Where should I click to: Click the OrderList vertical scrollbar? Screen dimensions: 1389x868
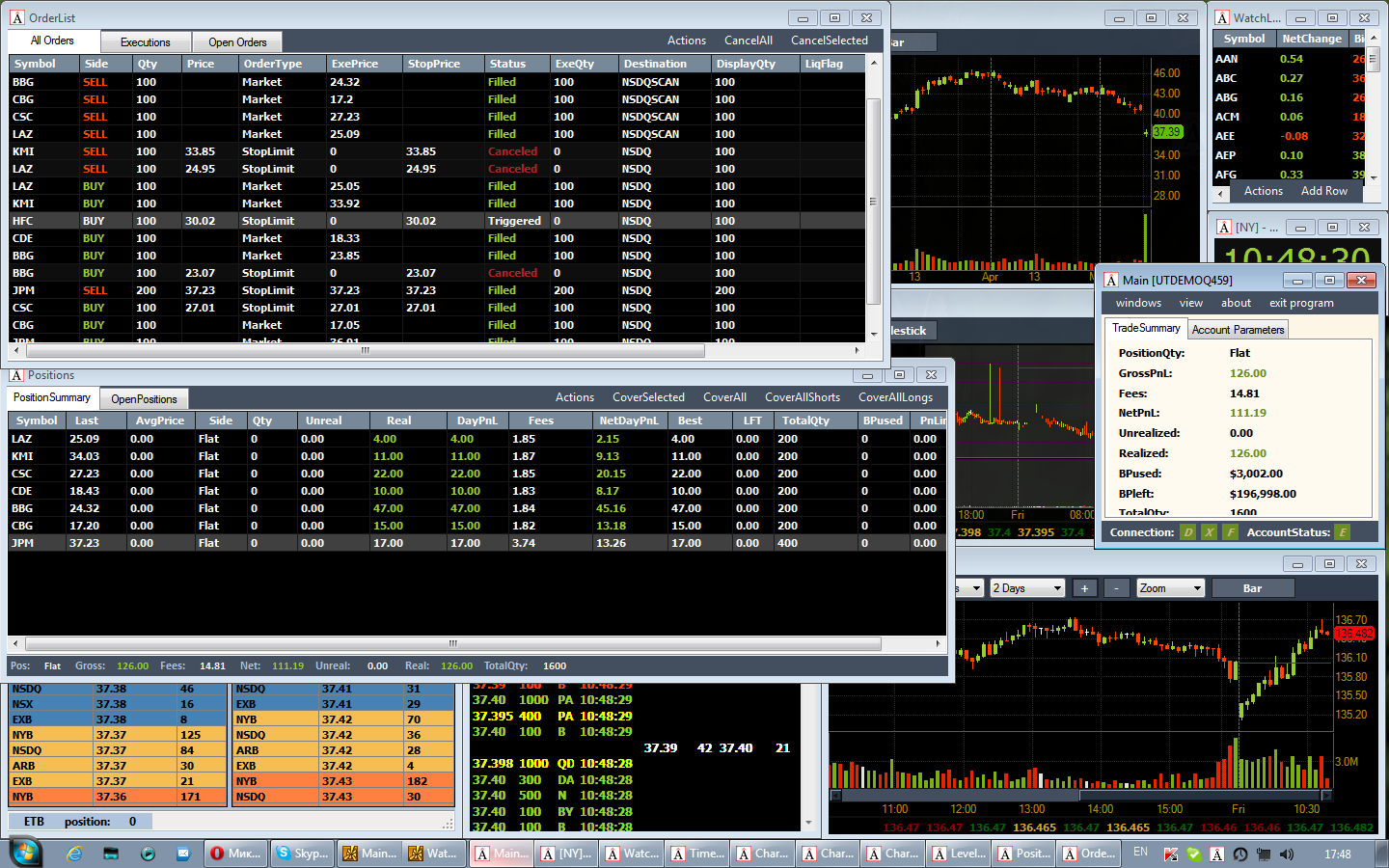(x=873, y=201)
